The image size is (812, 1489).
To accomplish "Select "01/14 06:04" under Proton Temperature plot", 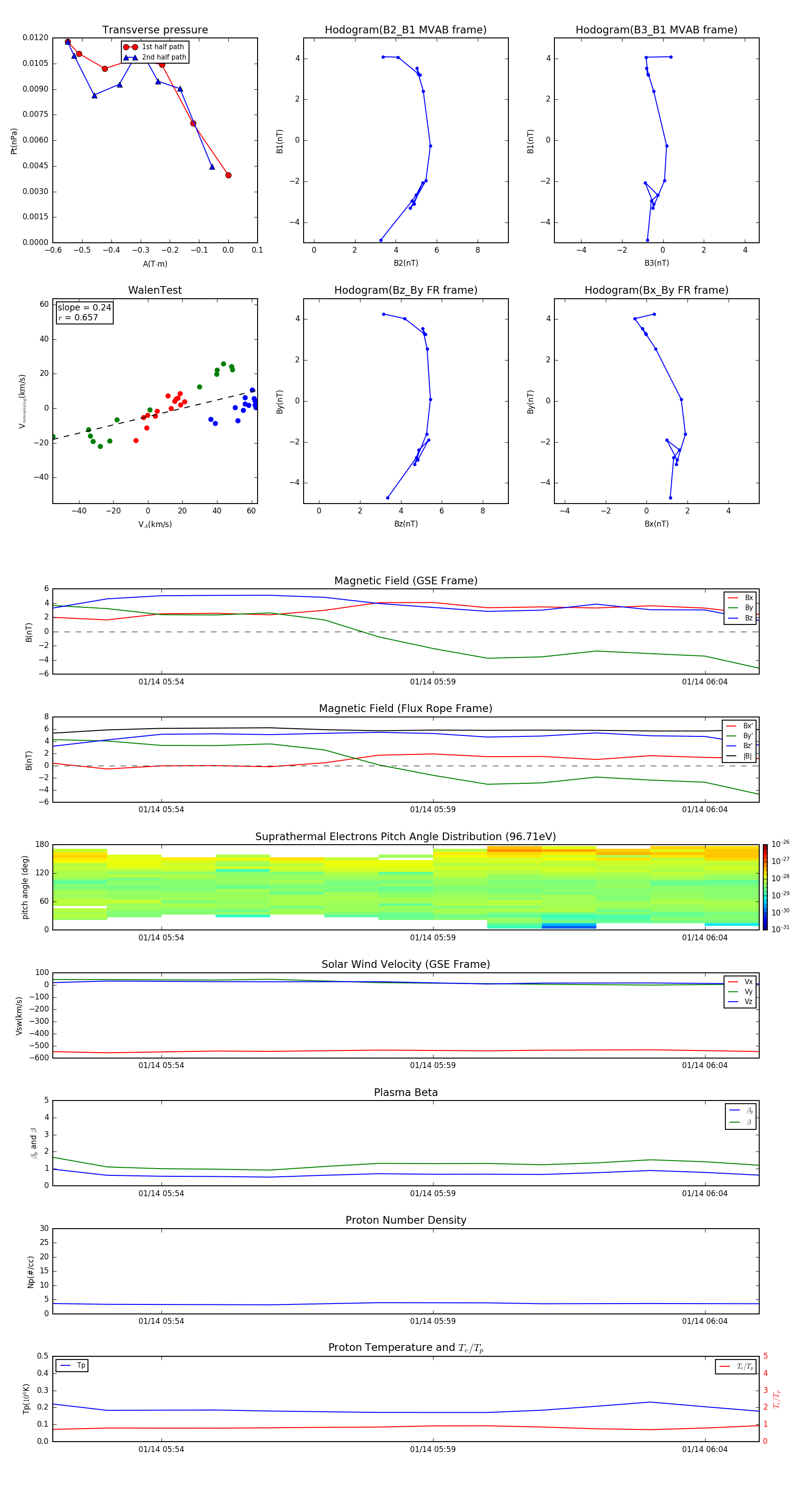I will (705, 1449).
